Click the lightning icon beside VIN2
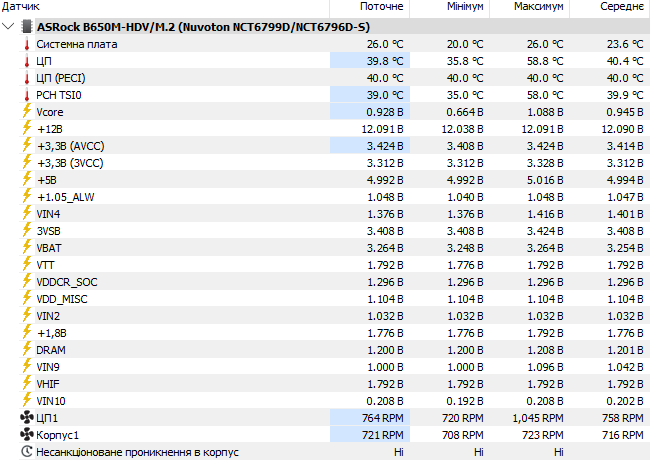 tap(27, 315)
